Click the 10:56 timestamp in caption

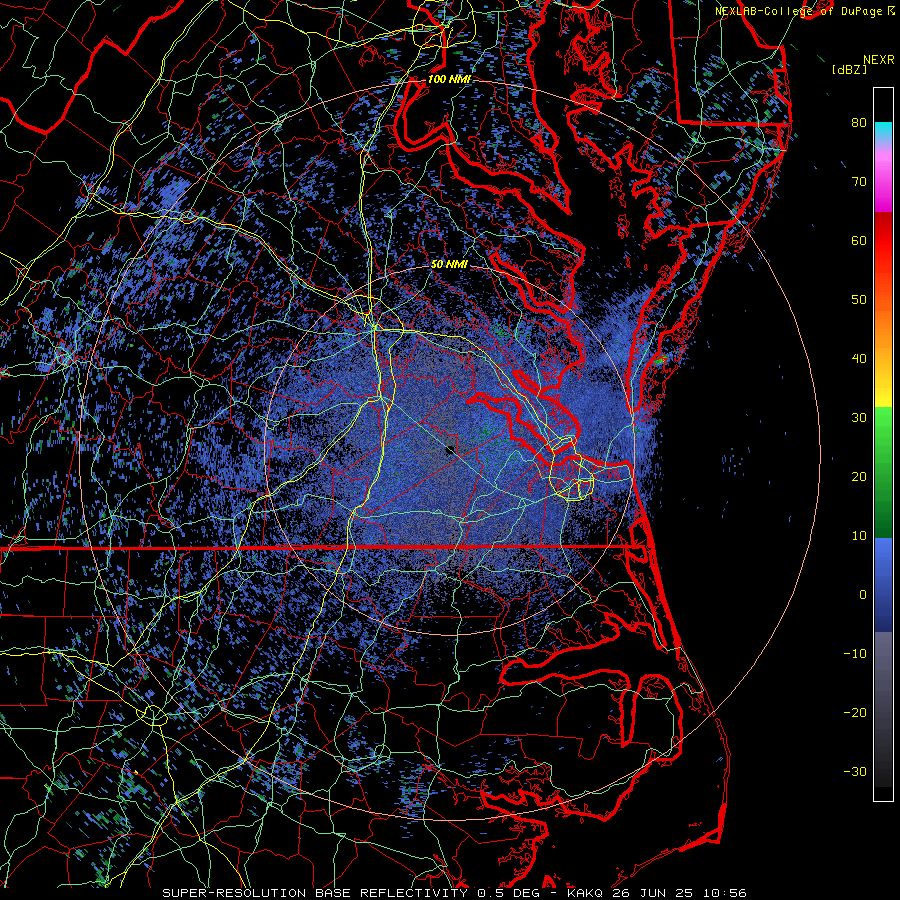click(x=724, y=893)
